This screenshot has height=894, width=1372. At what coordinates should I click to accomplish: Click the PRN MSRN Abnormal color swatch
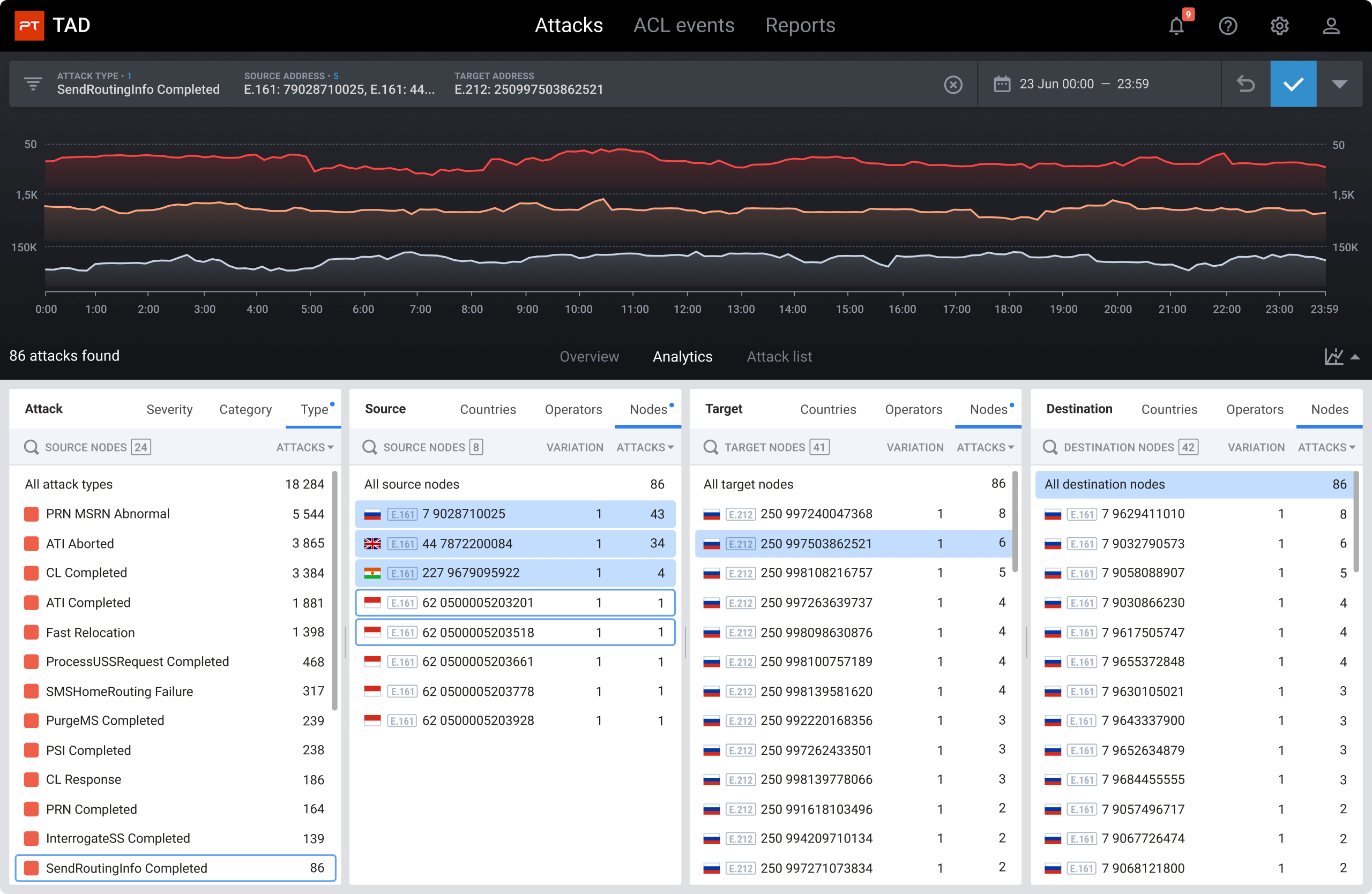coord(31,514)
